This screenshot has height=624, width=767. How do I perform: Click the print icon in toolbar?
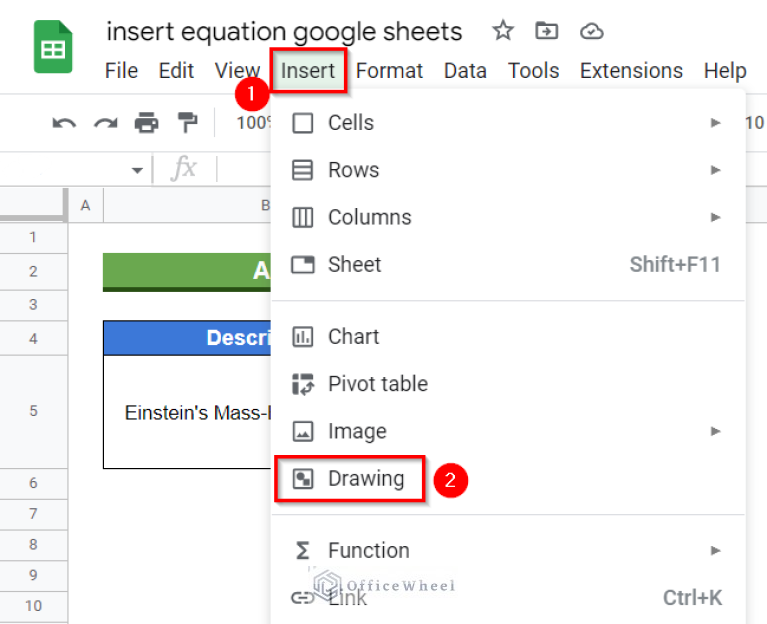coord(146,123)
